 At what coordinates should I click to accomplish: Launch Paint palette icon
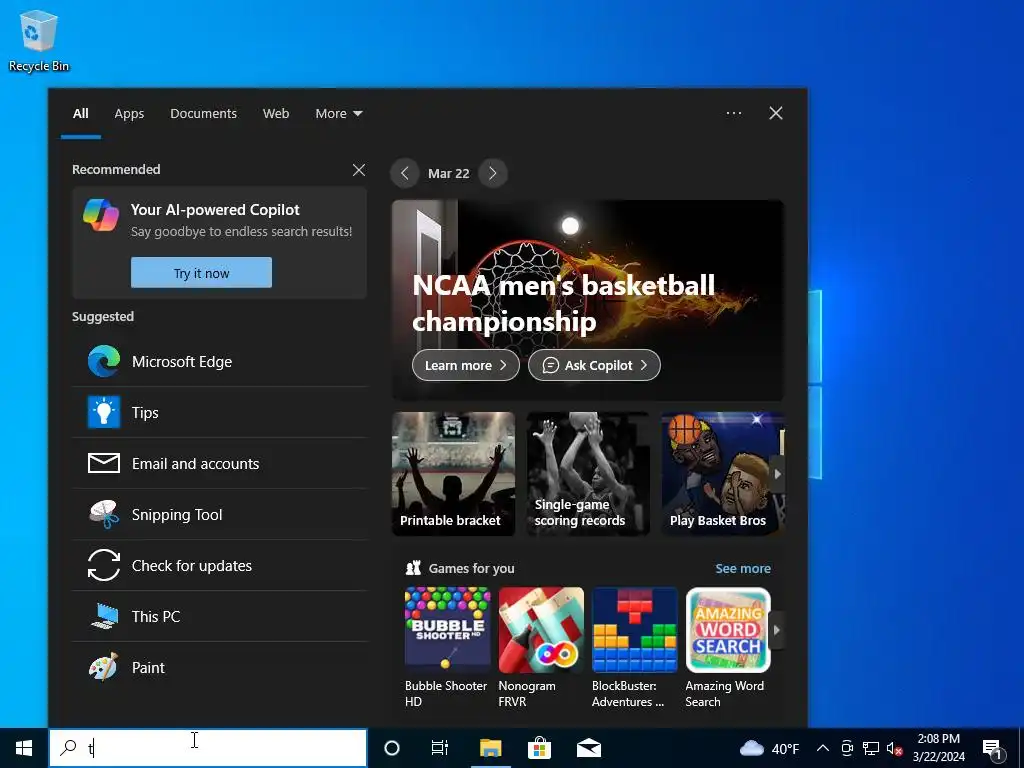coord(104,667)
